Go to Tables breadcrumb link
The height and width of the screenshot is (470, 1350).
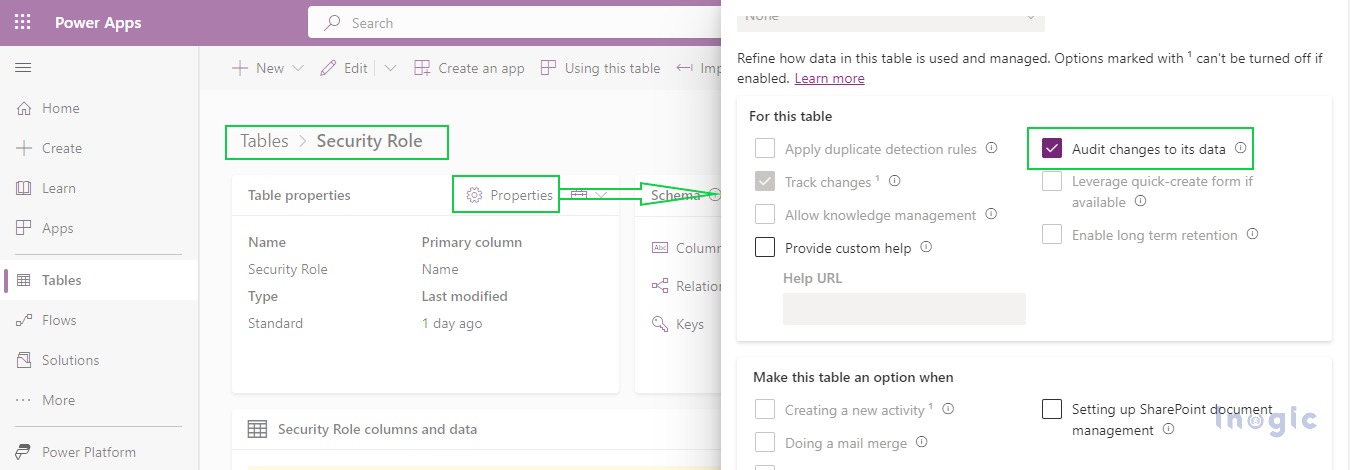tap(264, 141)
